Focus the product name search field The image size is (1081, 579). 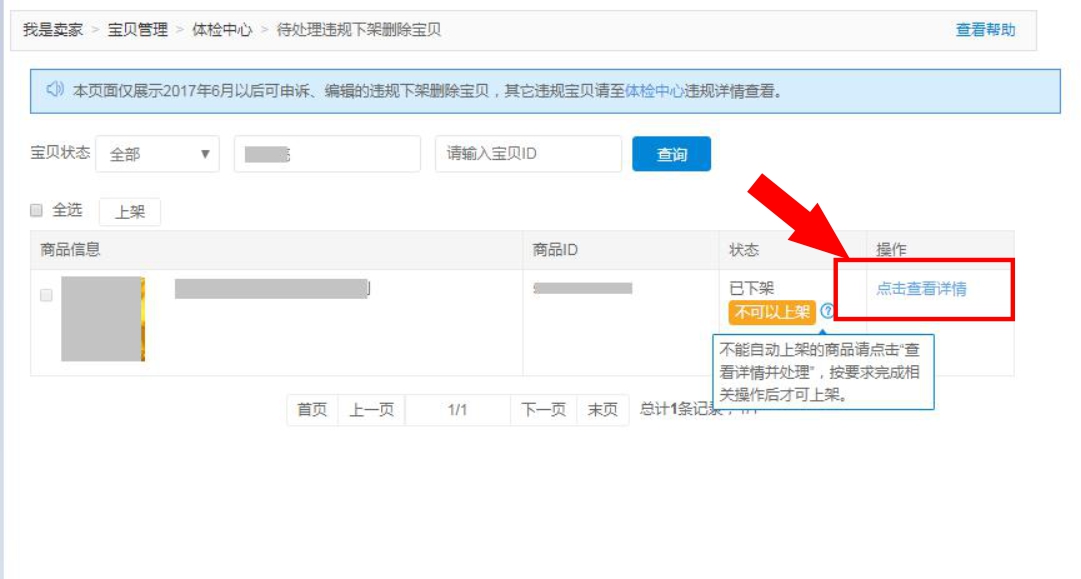click(x=327, y=154)
